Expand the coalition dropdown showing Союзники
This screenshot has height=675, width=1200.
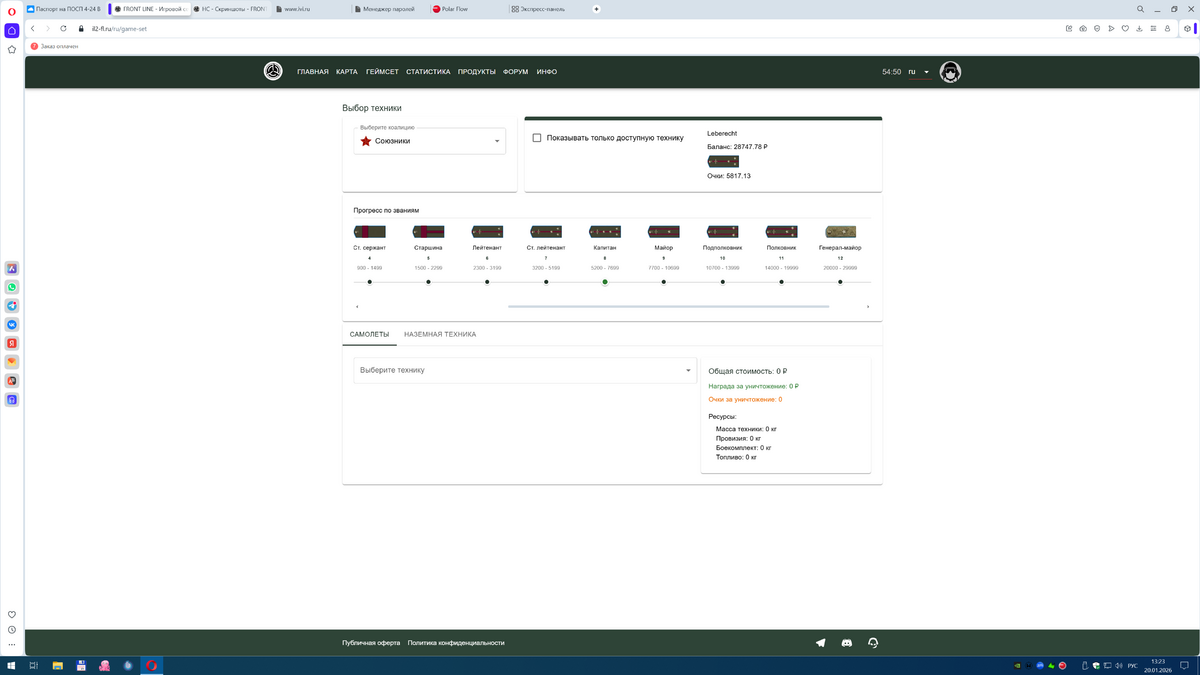point(429,141)
